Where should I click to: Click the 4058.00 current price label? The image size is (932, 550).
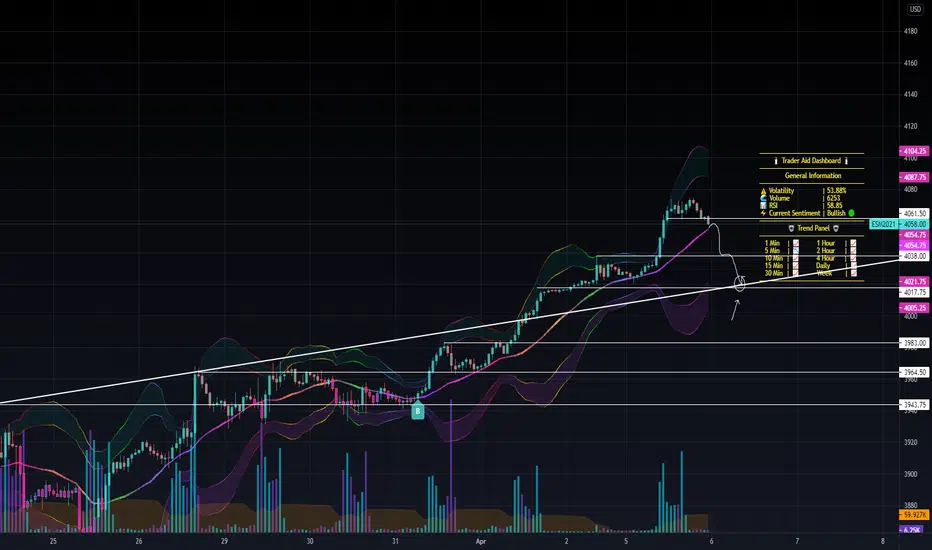pyautogui.click(x=914, y=224)
